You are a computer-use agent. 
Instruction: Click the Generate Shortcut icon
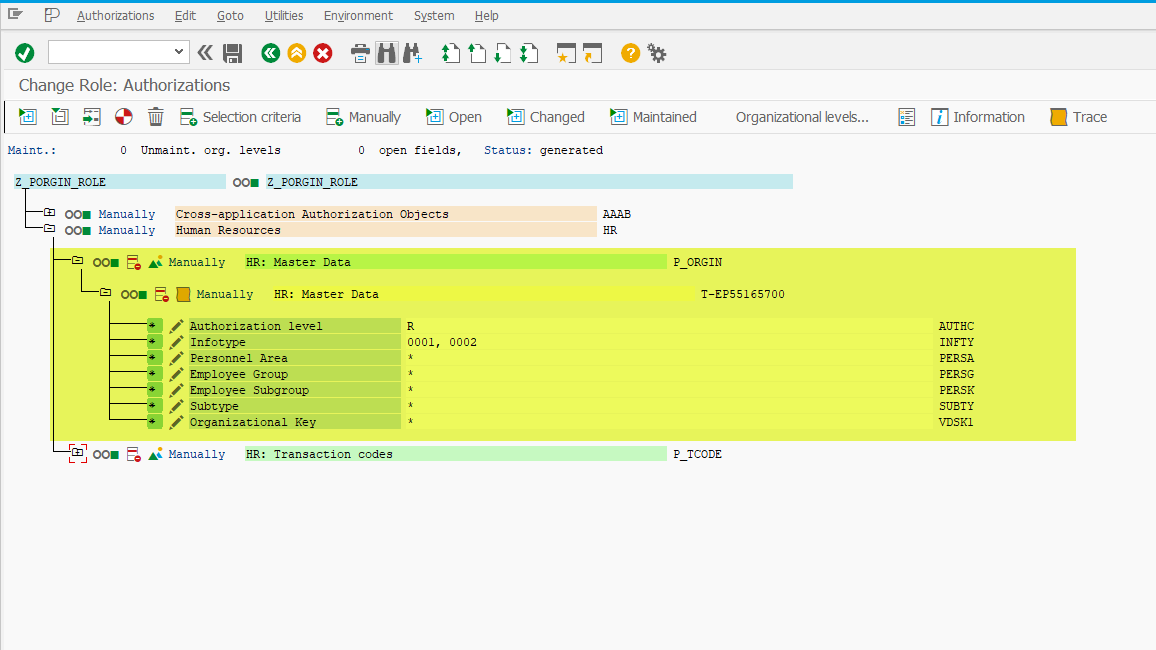592,53
